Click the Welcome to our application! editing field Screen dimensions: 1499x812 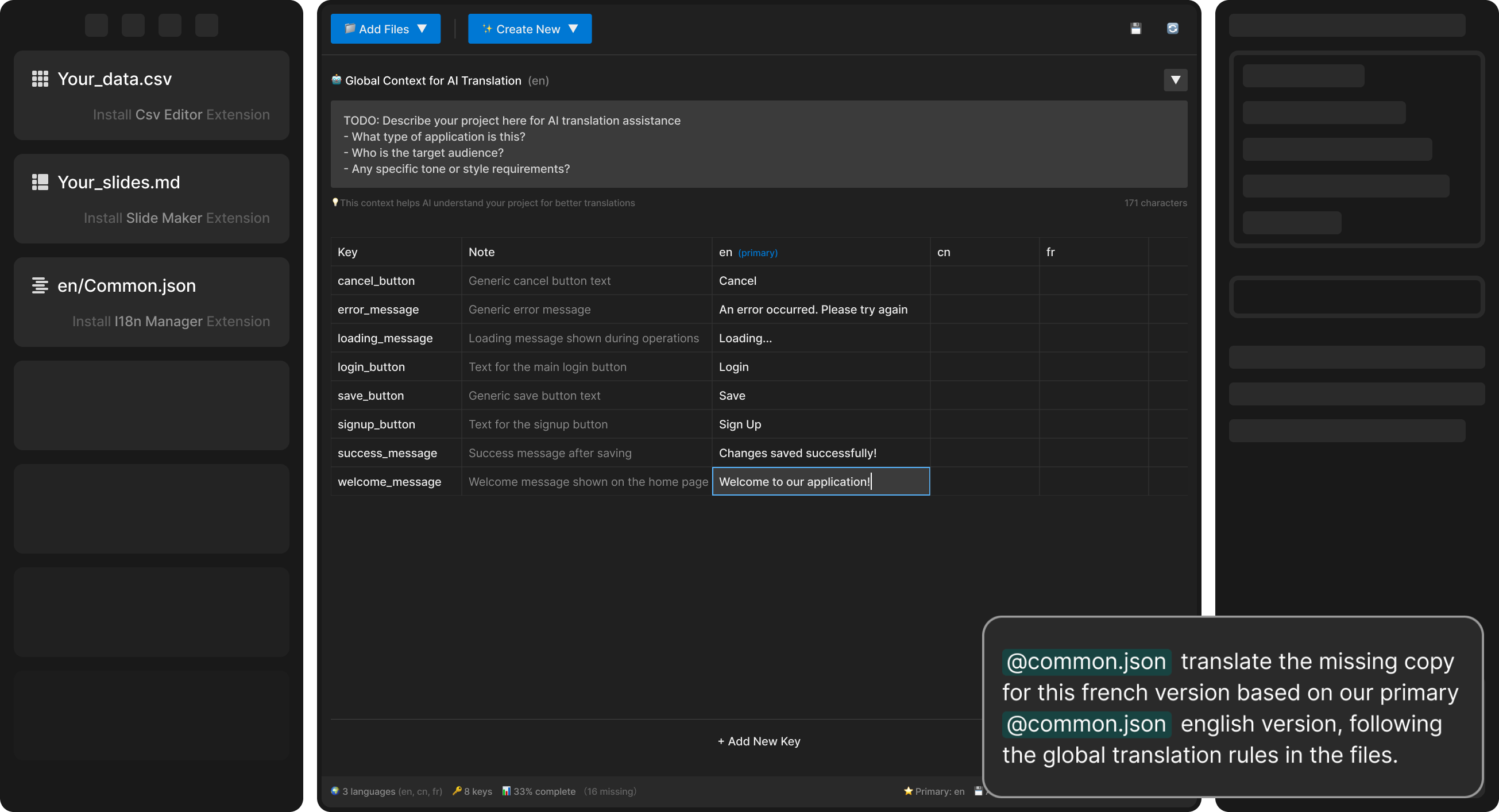click(821, 482)
